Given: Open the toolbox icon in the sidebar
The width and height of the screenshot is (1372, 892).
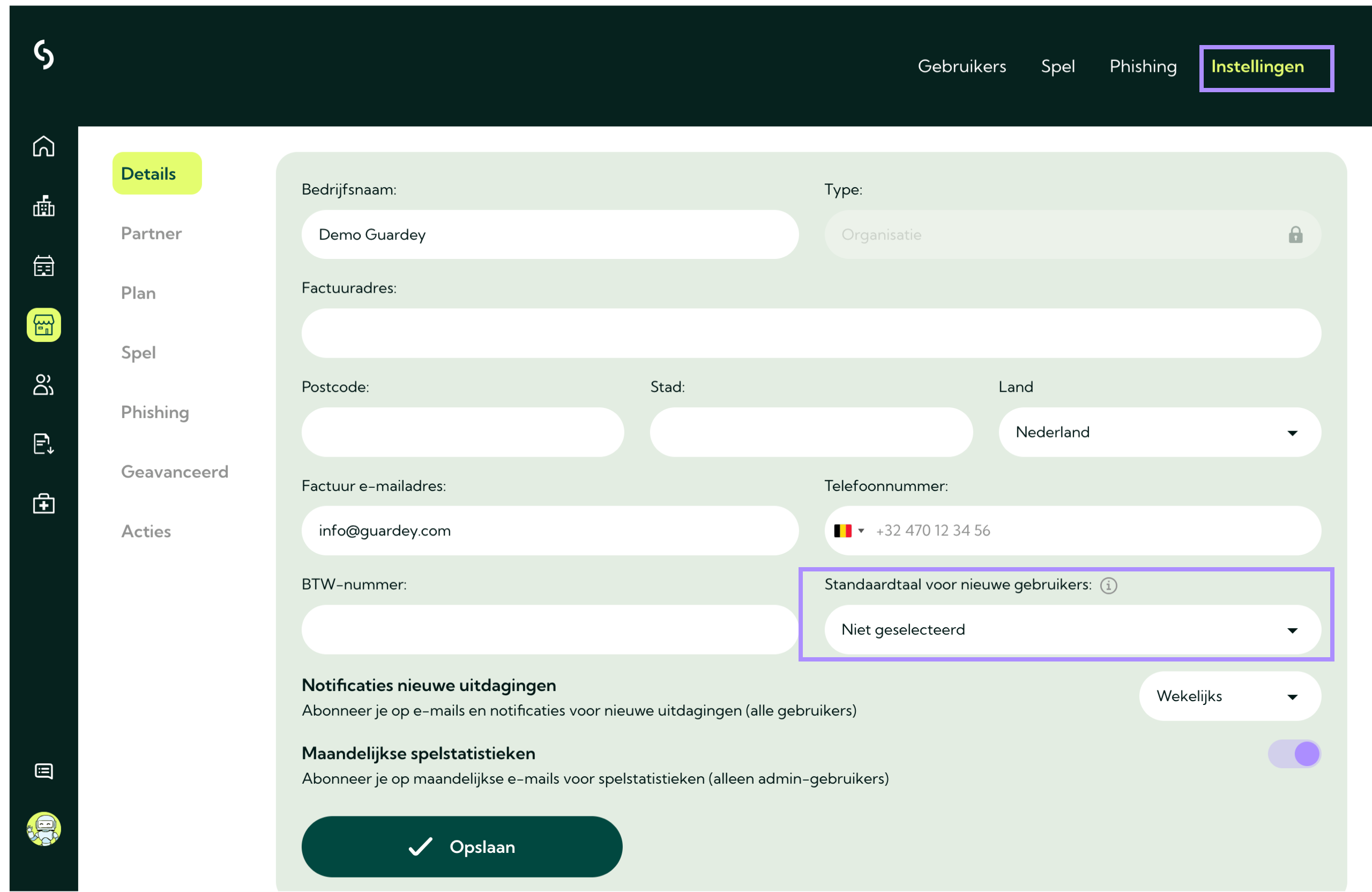Looking at the screenshot, I should coord(43,503).
